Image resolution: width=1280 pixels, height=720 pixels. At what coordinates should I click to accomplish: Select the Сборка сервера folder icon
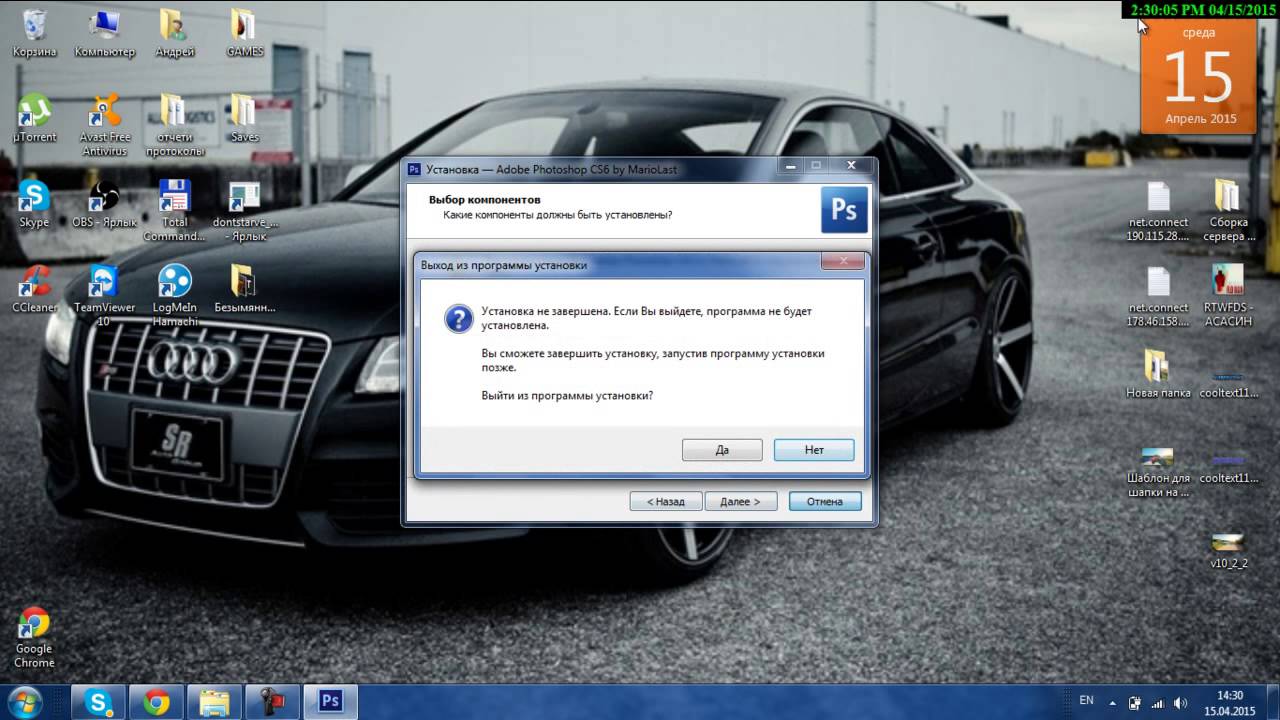coord(1228,211)
